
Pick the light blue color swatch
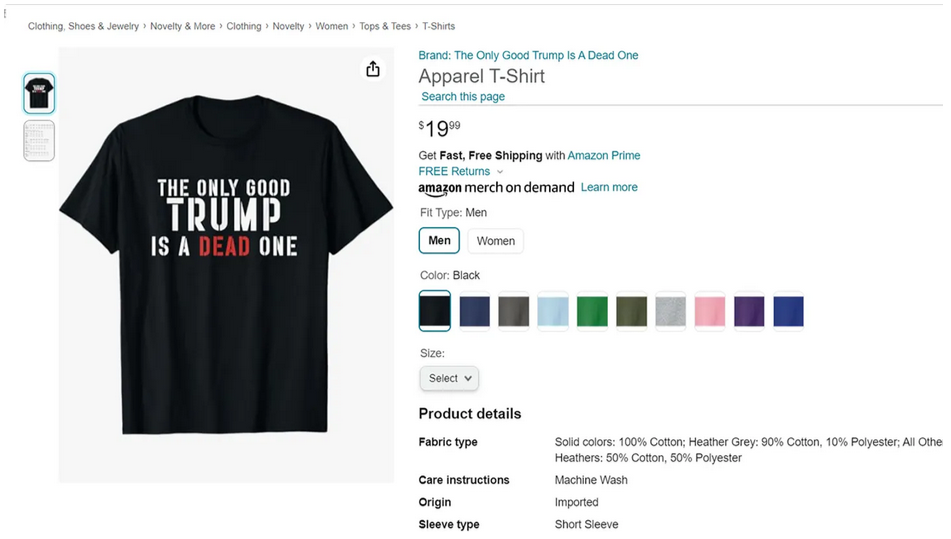(x=553, y=311)
